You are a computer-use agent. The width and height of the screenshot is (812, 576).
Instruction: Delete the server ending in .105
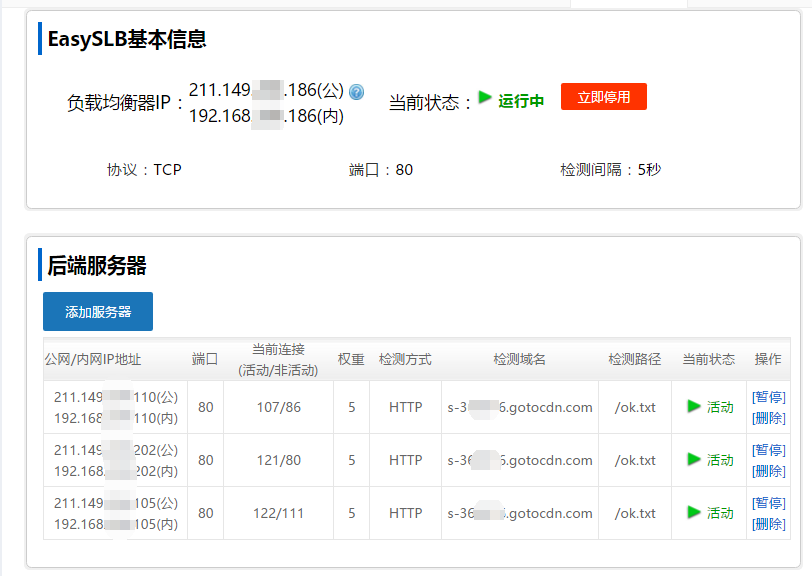click(768, 523)
